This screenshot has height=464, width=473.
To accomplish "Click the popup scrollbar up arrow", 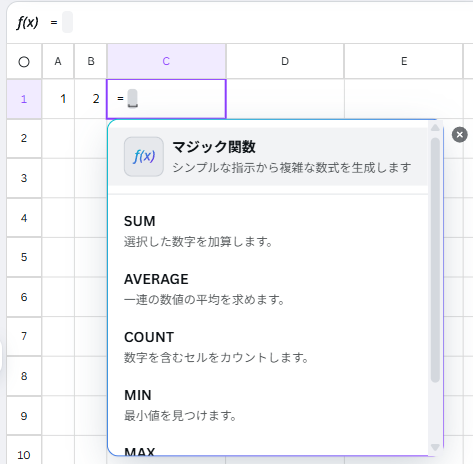I will 435,128.
